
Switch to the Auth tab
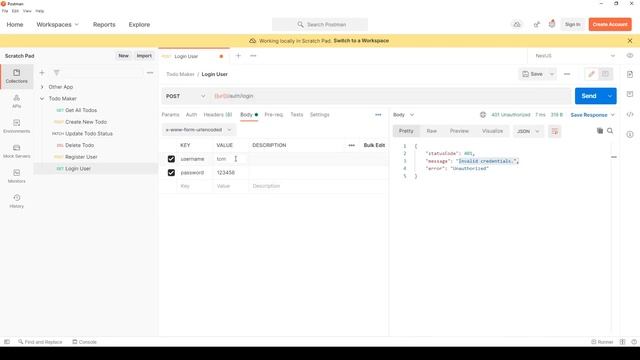191,115
